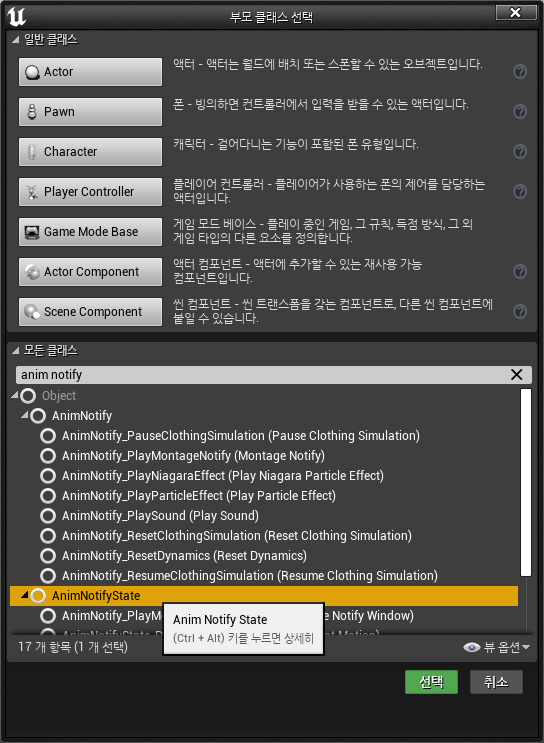Select the highlighted AnimNotifyState row
The width and height of the screenshot is (544, 743).
(264, 596)
